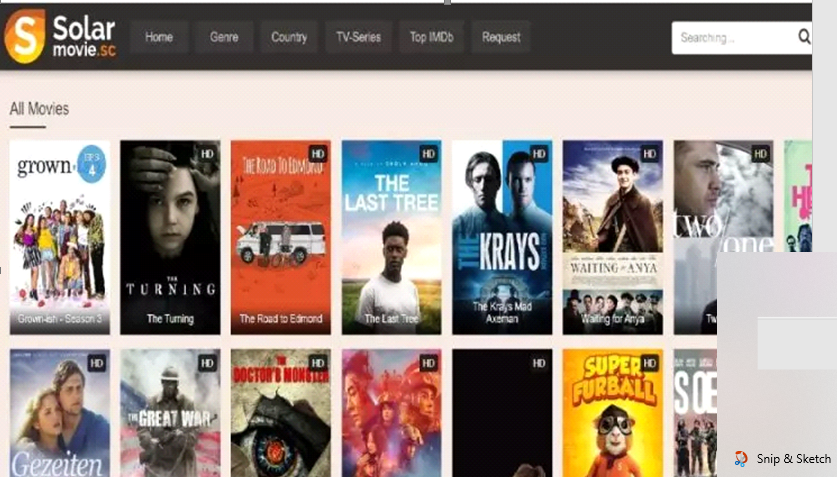
Task: Click the search magnifier icon
Action: [x=803, y=36]
